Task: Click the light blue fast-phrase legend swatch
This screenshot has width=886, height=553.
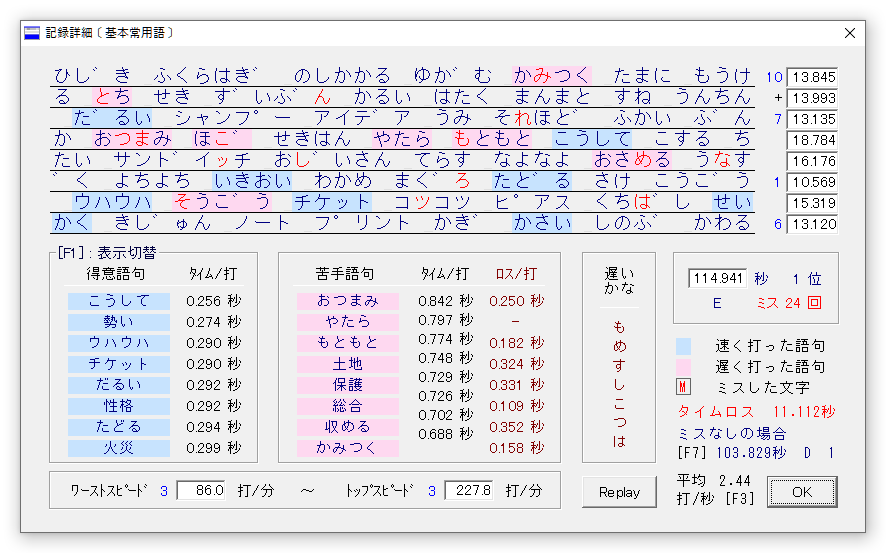Action: [683, 346]
